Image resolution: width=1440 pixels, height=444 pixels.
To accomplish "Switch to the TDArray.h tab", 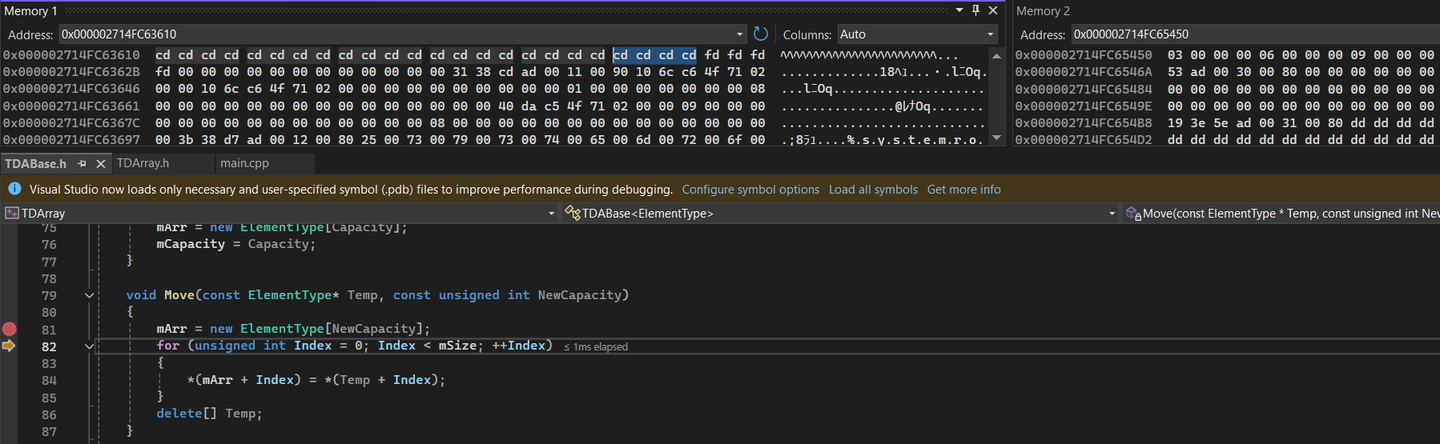I will click(x=143, y=163).
